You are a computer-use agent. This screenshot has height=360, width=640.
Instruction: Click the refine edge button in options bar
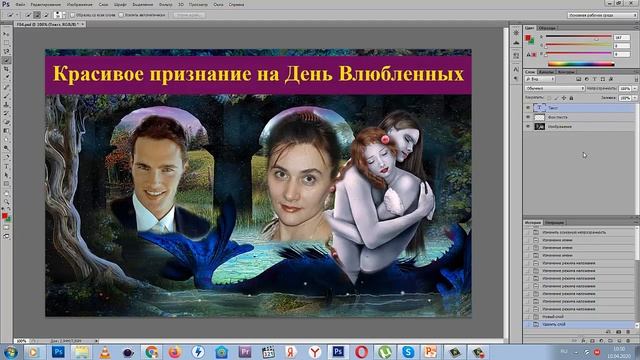[189, 15]
